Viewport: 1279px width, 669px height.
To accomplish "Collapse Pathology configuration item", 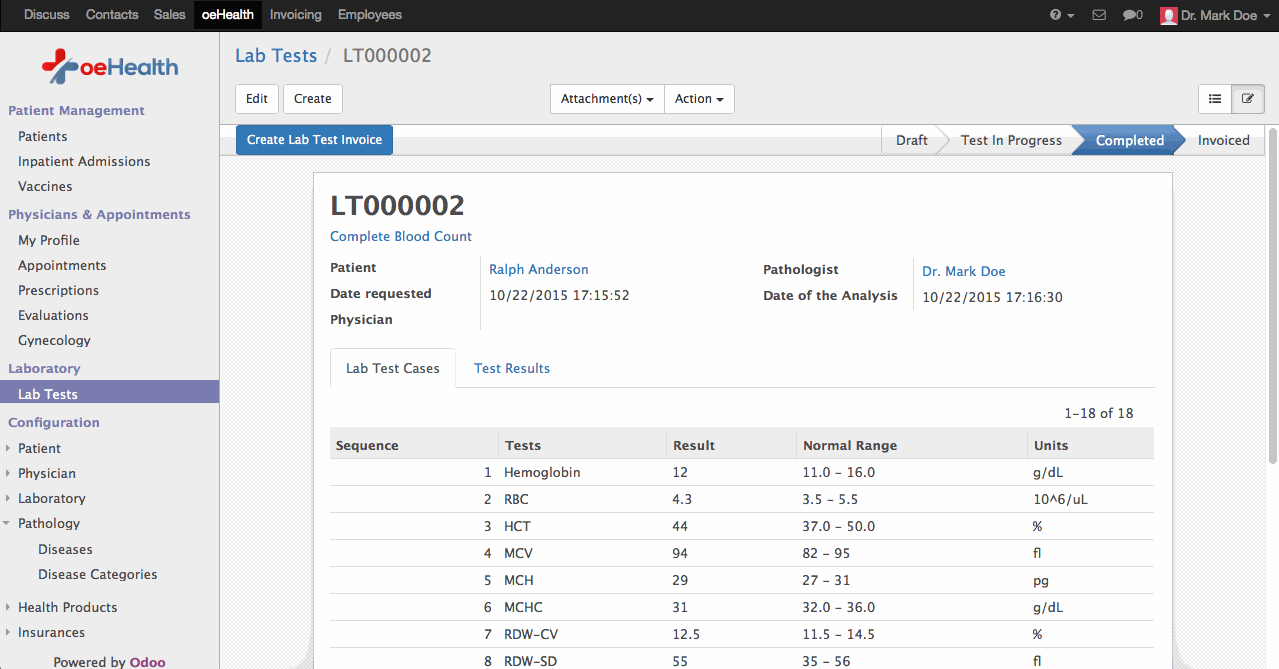I will [x=48, y=523].
